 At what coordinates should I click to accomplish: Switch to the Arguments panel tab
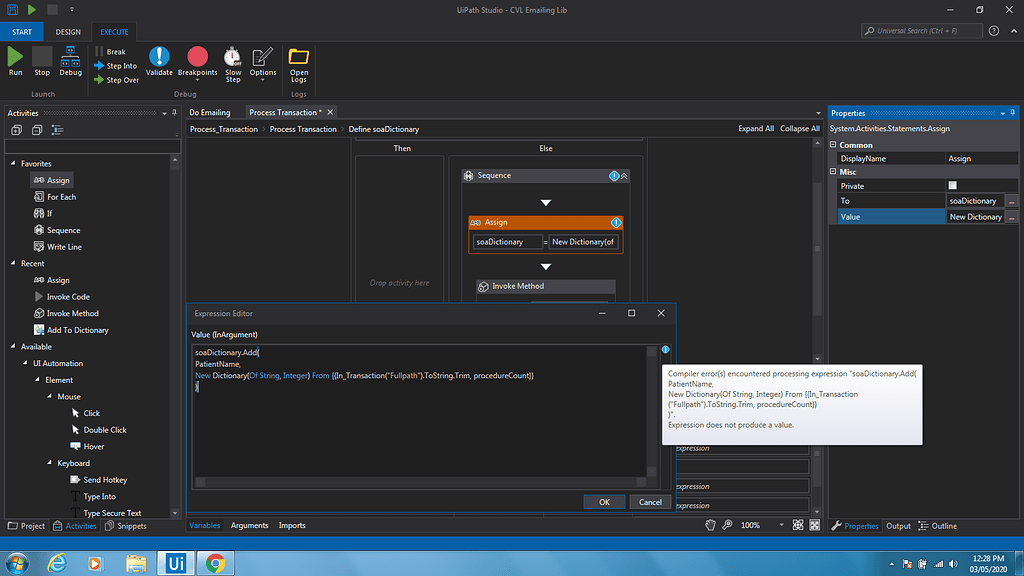click(249, 525)
